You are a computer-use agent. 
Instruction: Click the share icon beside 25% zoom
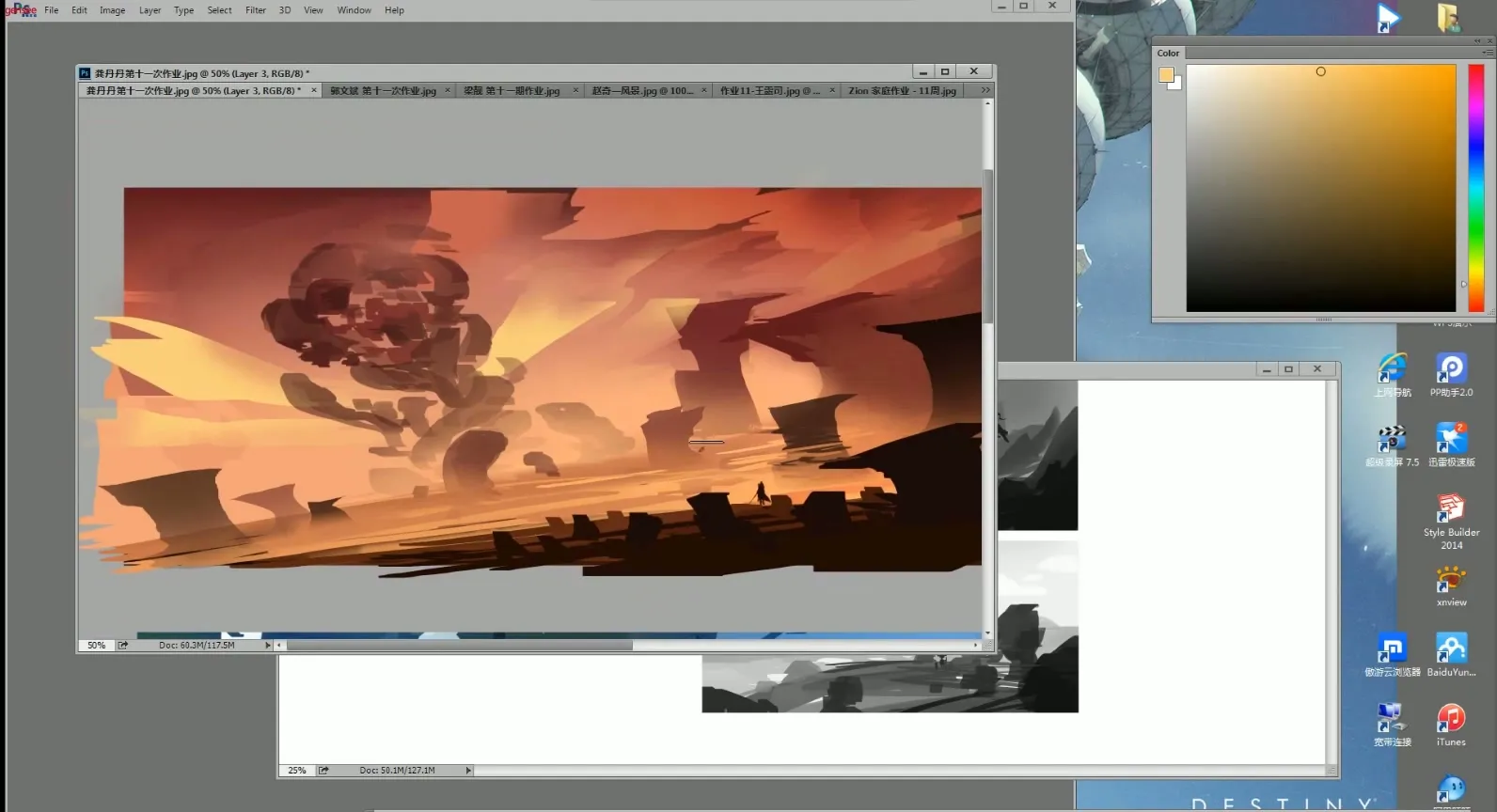323,771
